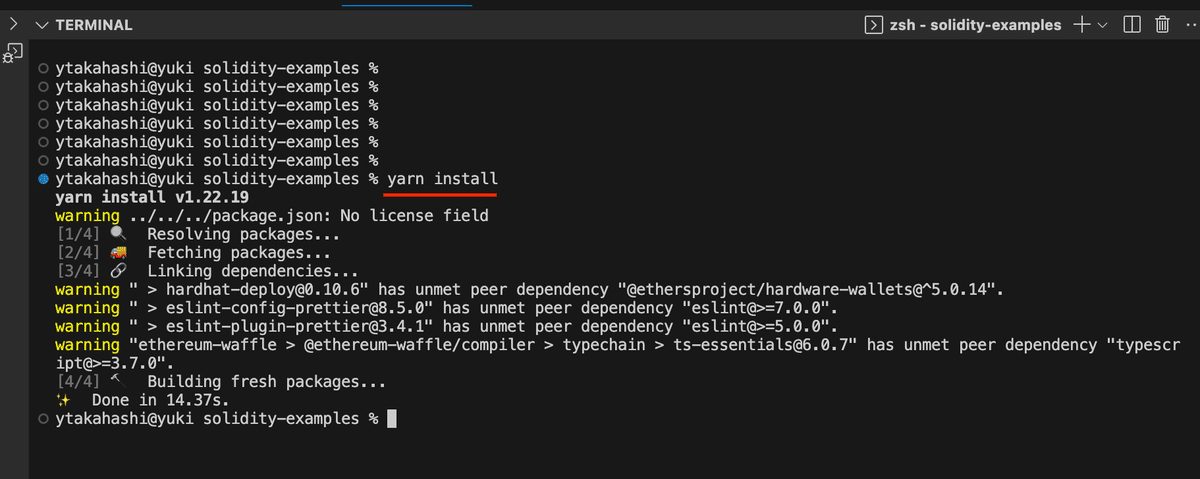Open more actions ellipsis in panel header

1192,25
